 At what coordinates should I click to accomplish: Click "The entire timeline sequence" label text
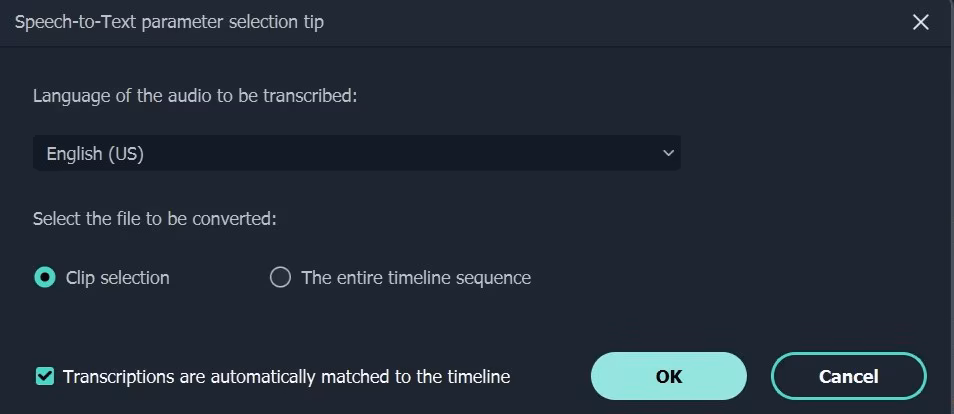click(415, 278)
